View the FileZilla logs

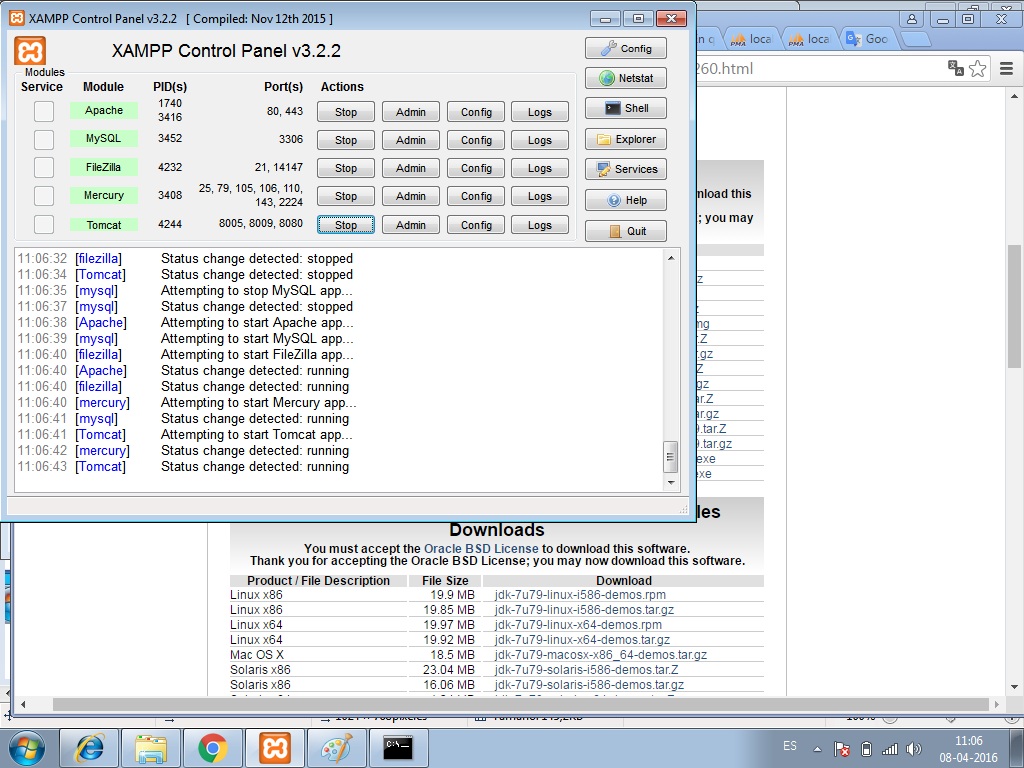coord(540,168)
